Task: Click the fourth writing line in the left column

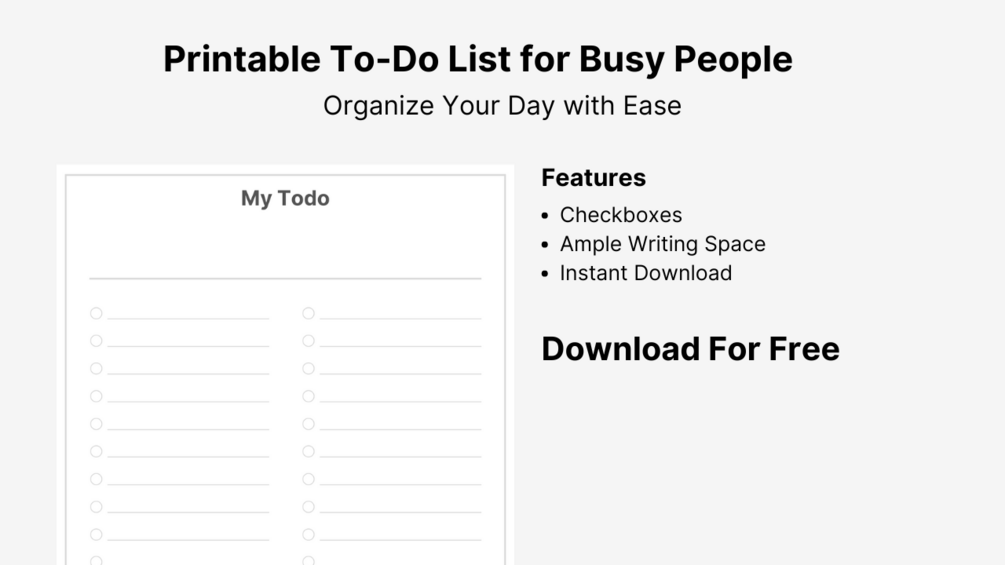Action: (x=188, y=400)
